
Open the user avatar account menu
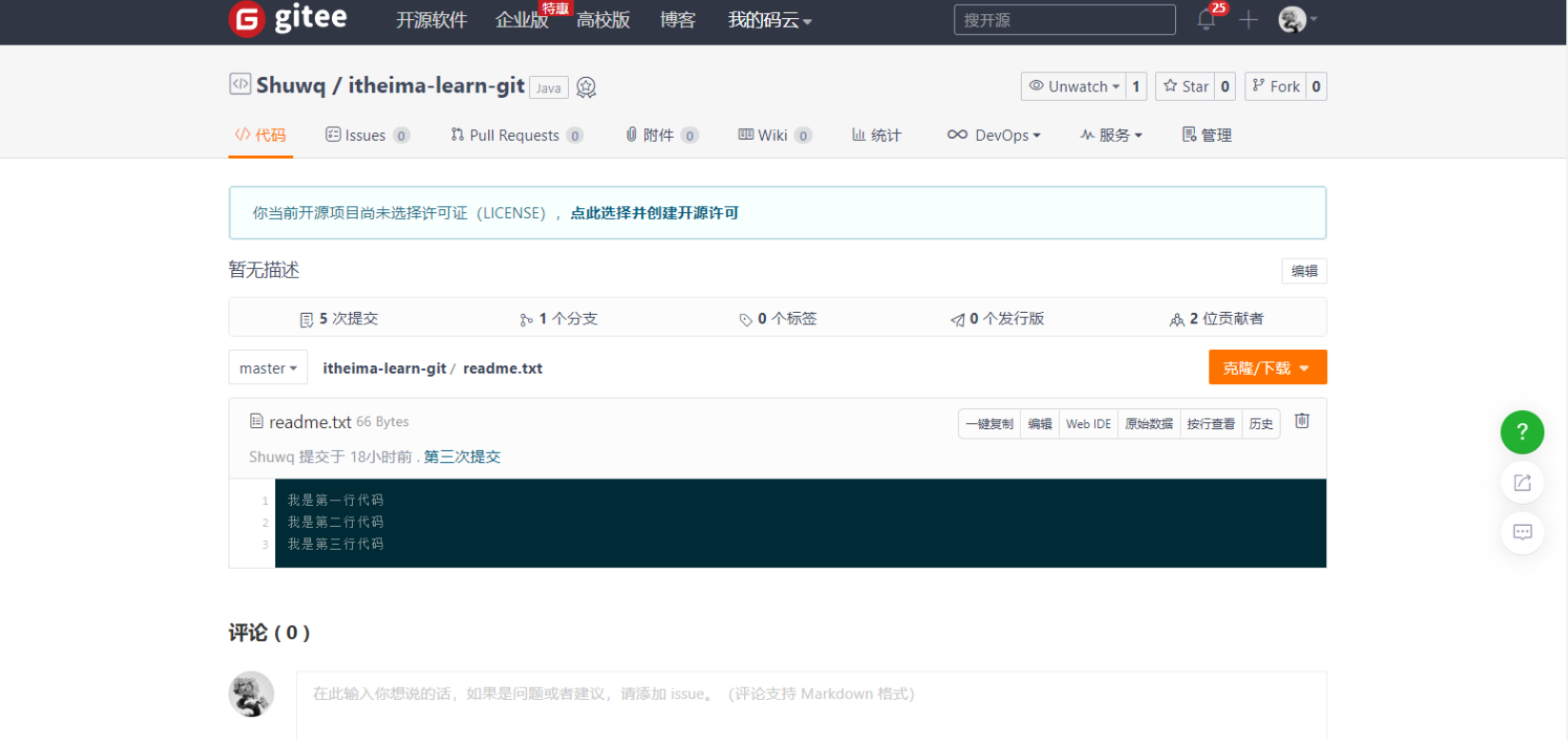[1296, 20]
